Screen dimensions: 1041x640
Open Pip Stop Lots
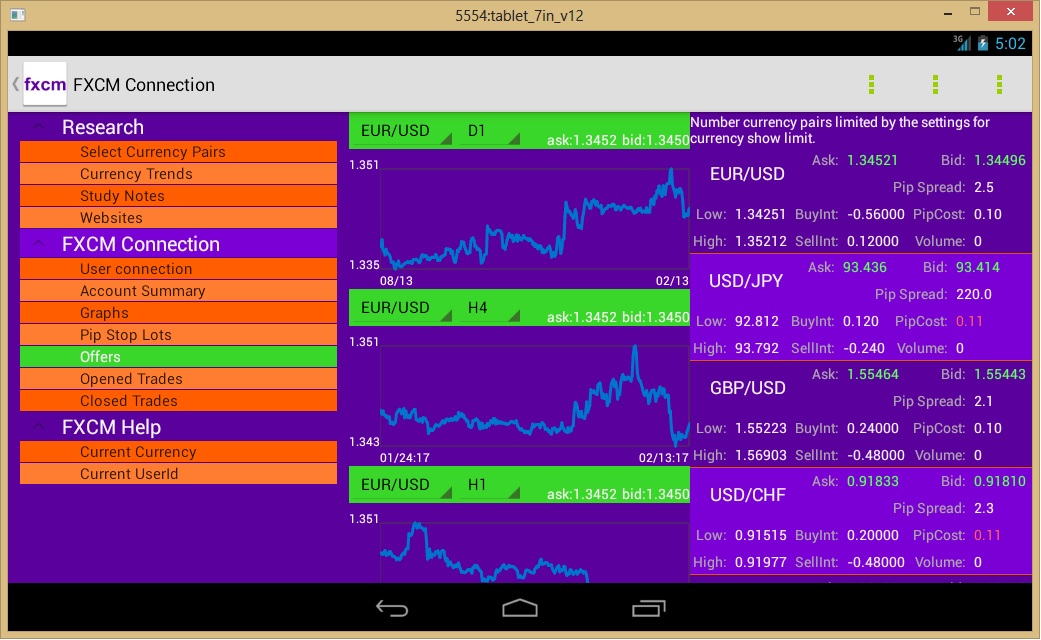(179, 335)
